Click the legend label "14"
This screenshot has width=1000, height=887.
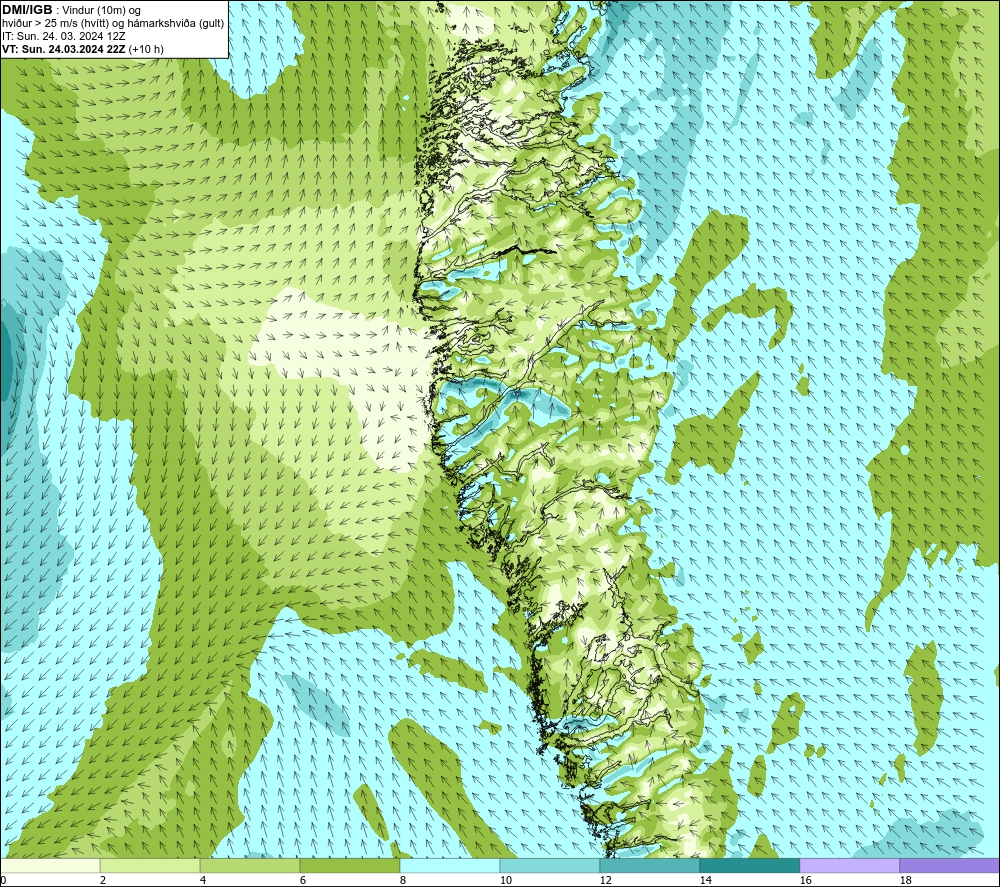pos(705,881)
